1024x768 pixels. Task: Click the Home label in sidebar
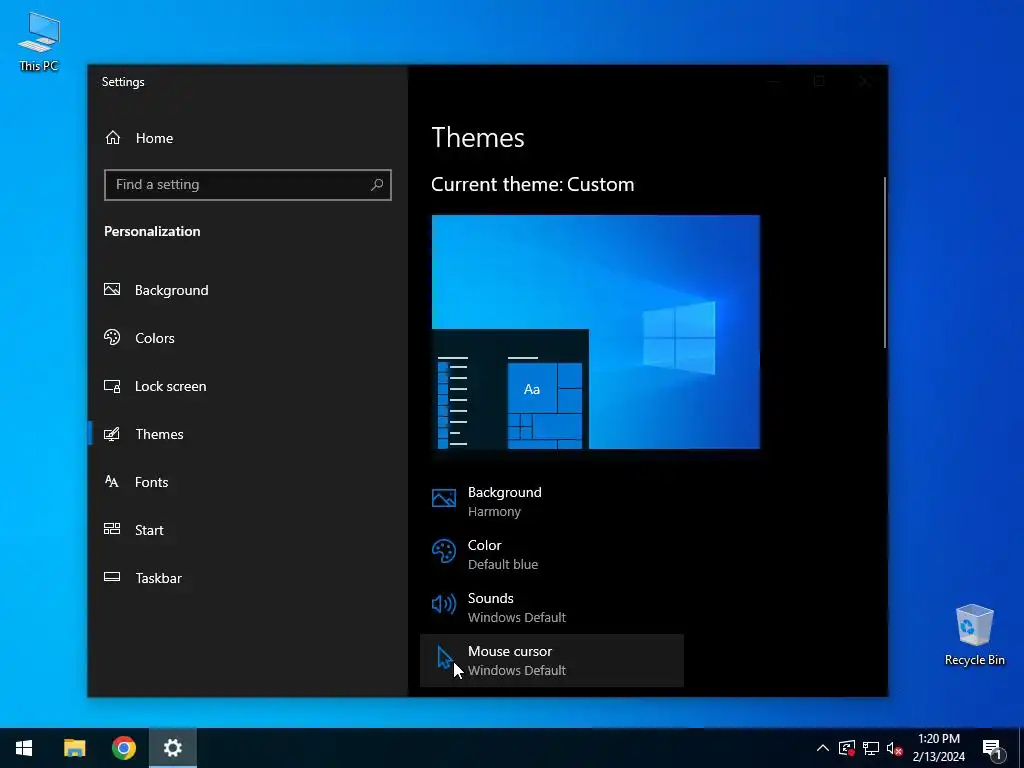click(154, 138)
